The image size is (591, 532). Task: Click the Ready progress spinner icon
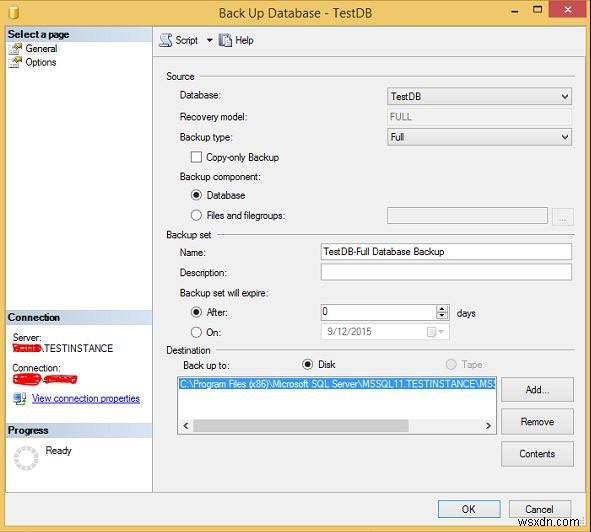[x=26, y=458]
